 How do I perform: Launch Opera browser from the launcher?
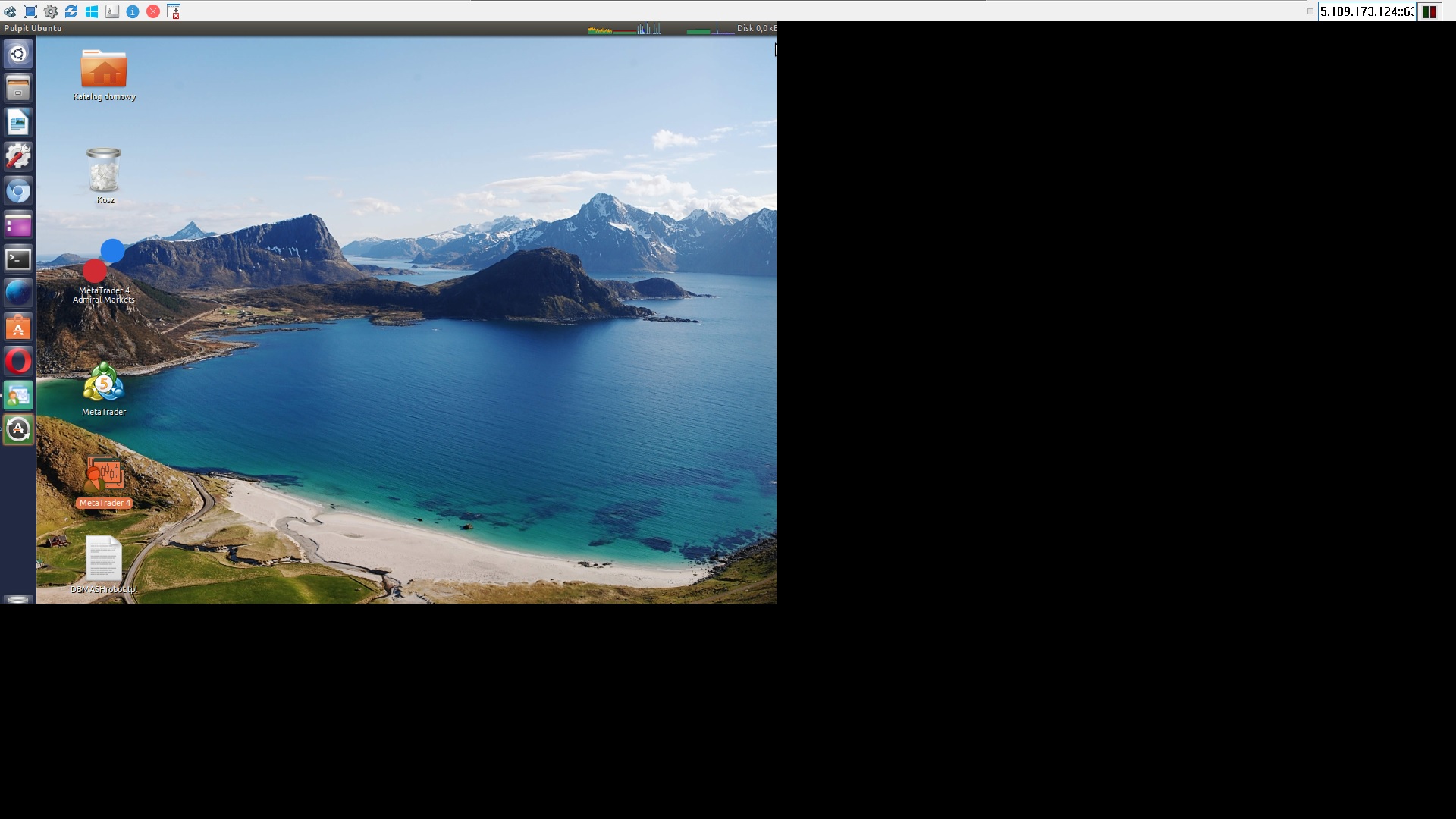(18, 361)
